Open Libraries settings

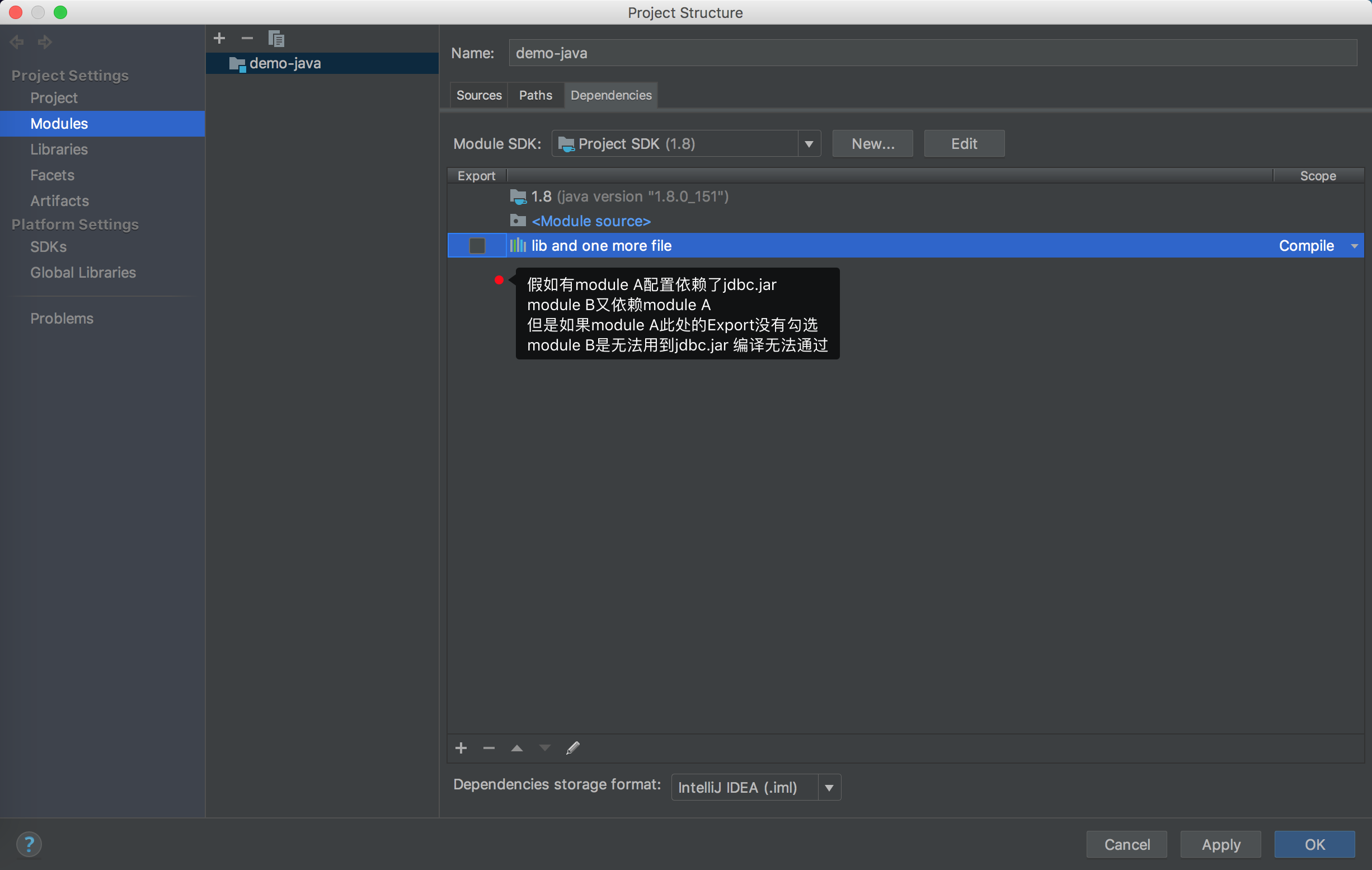pyautogui.click(x=59, y=149)
